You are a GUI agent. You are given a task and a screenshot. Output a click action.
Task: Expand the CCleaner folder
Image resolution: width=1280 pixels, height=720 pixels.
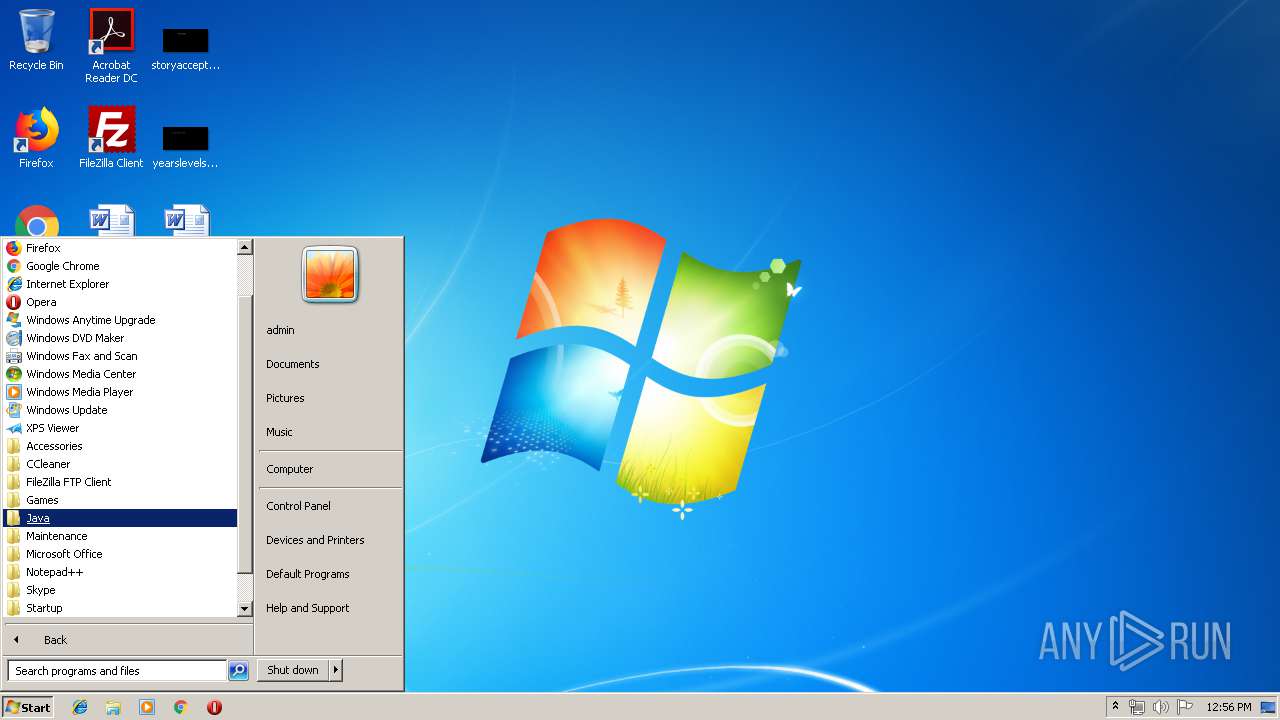(120, 464)
